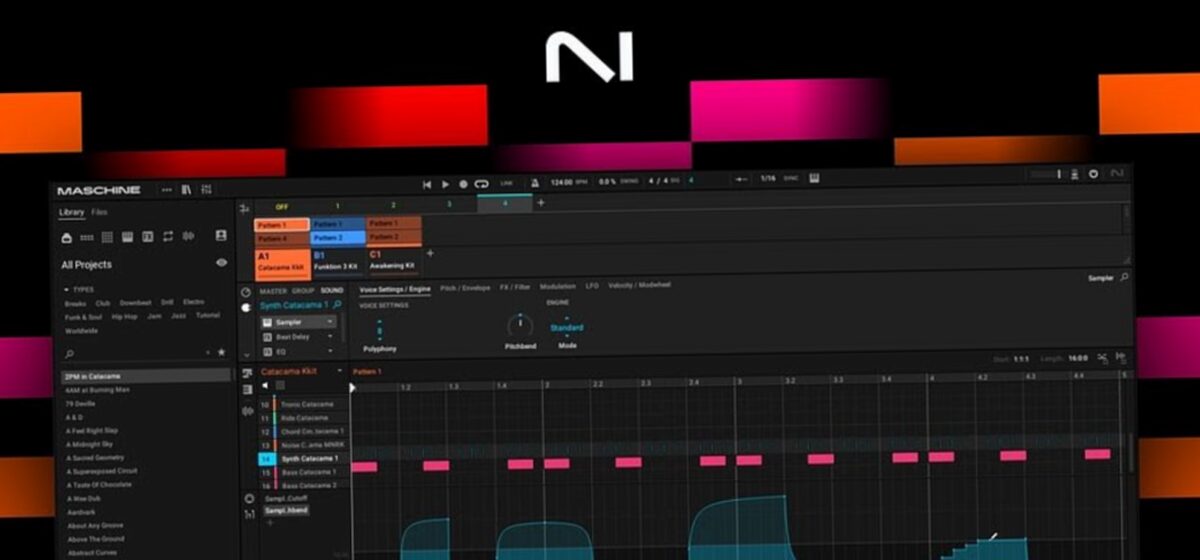
Task: Open the keyboard icon in the header
Action: 814,178
